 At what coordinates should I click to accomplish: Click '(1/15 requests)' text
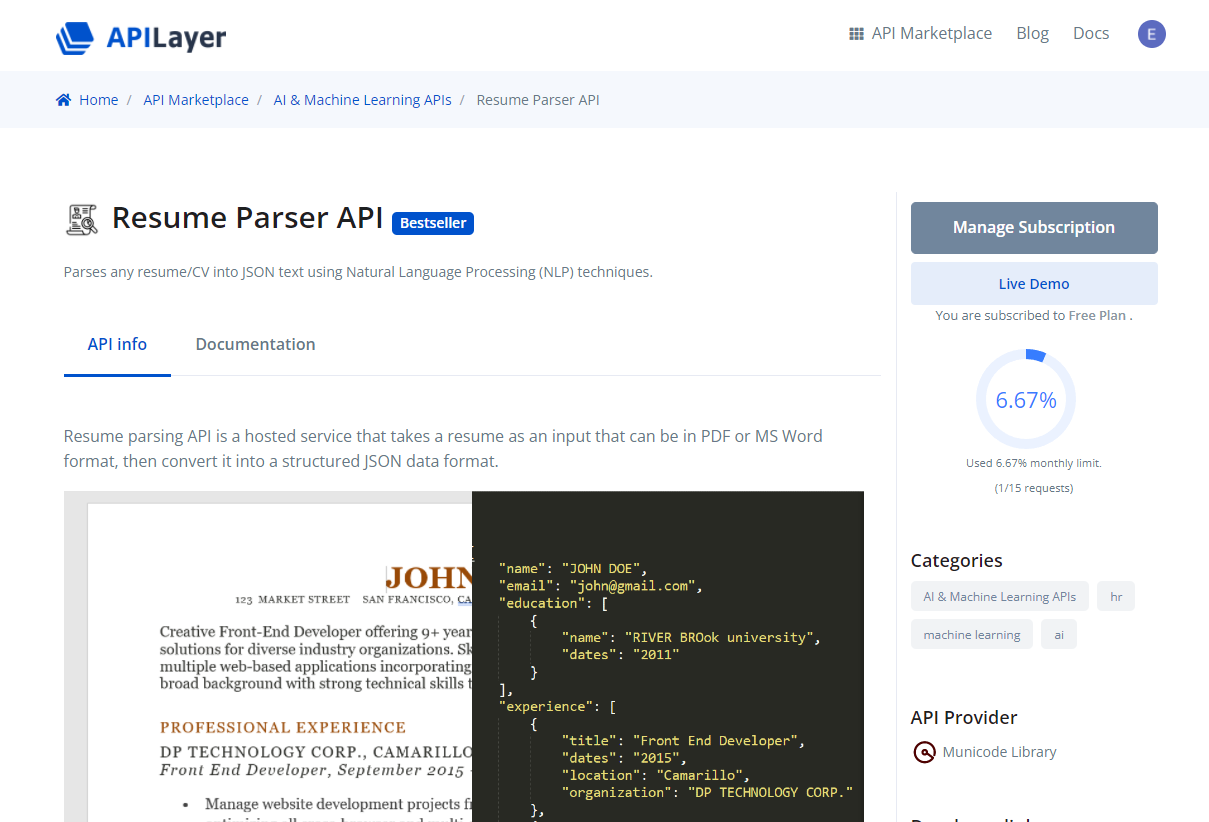coord(1034,488)
